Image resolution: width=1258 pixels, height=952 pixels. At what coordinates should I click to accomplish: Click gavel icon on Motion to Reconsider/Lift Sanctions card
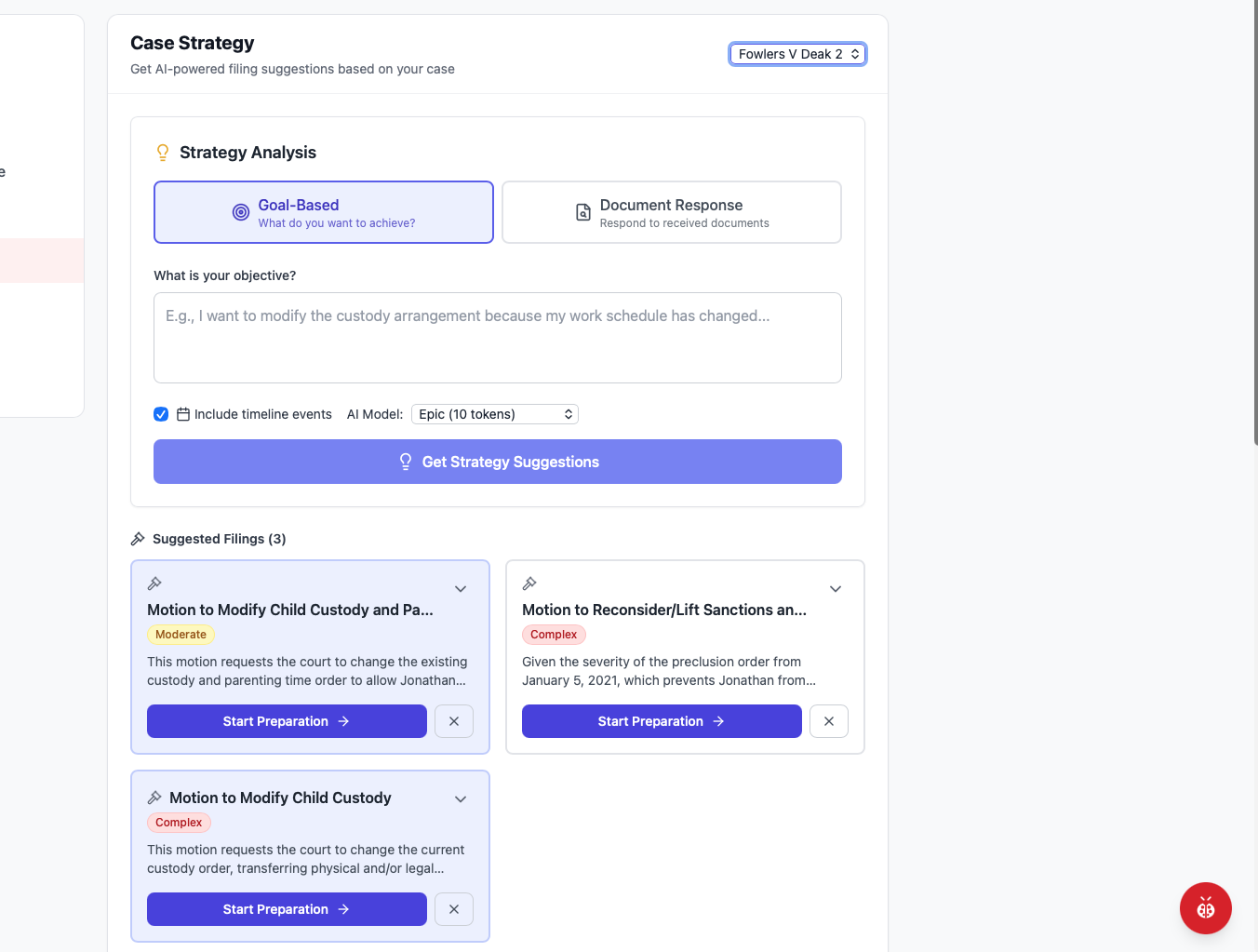click(529, 583)
